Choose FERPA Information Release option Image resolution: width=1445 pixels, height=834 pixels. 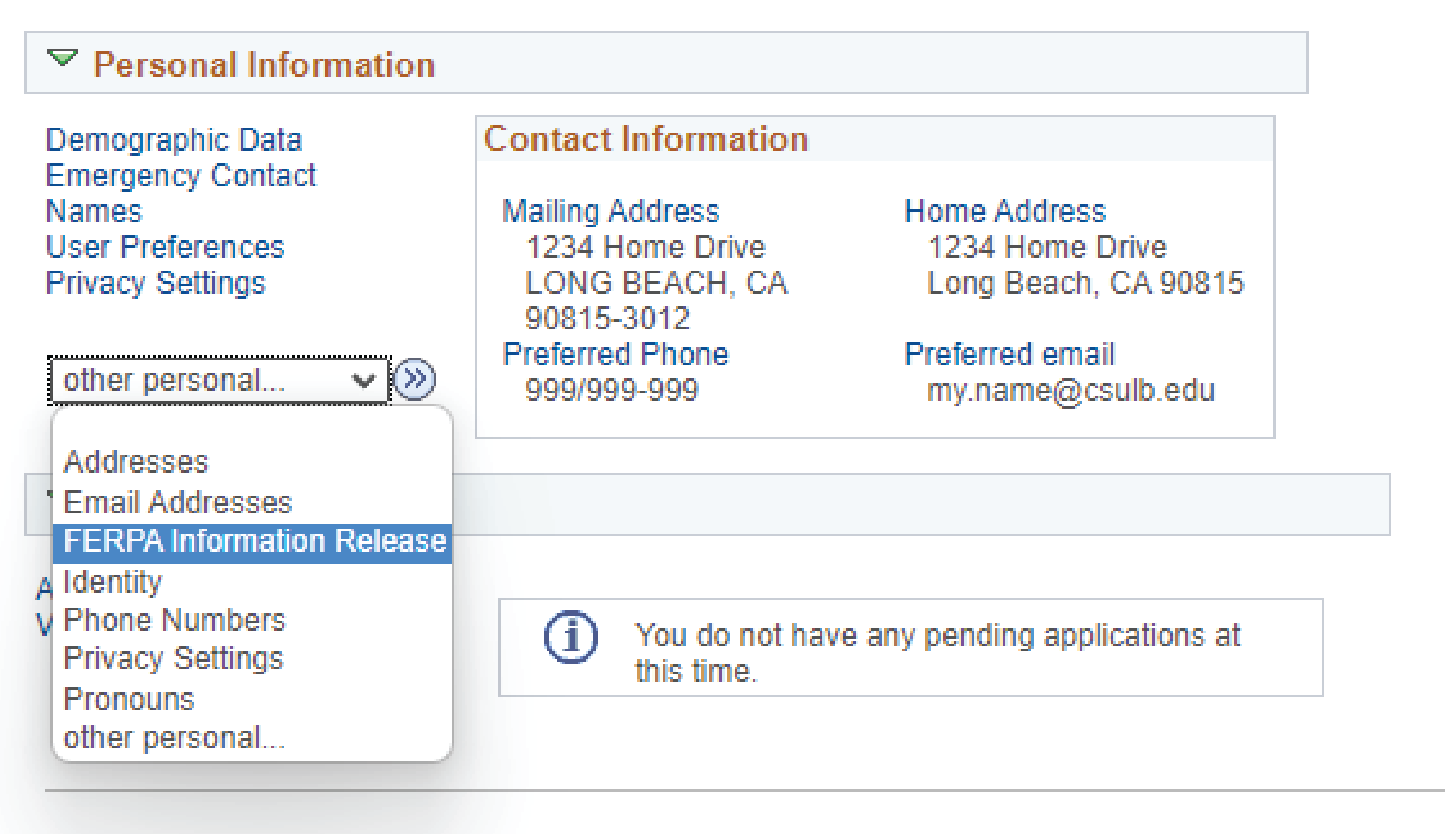[x=254, y=541]
